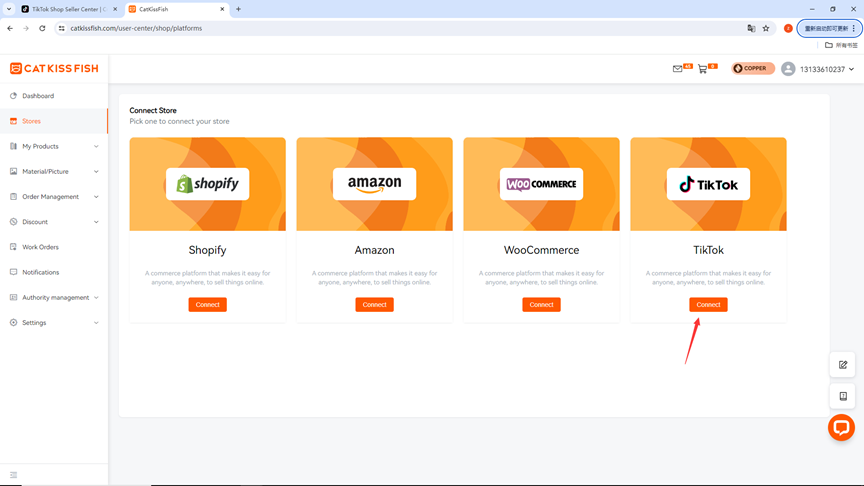Expand the Settings sidebar section

point(54,323)
